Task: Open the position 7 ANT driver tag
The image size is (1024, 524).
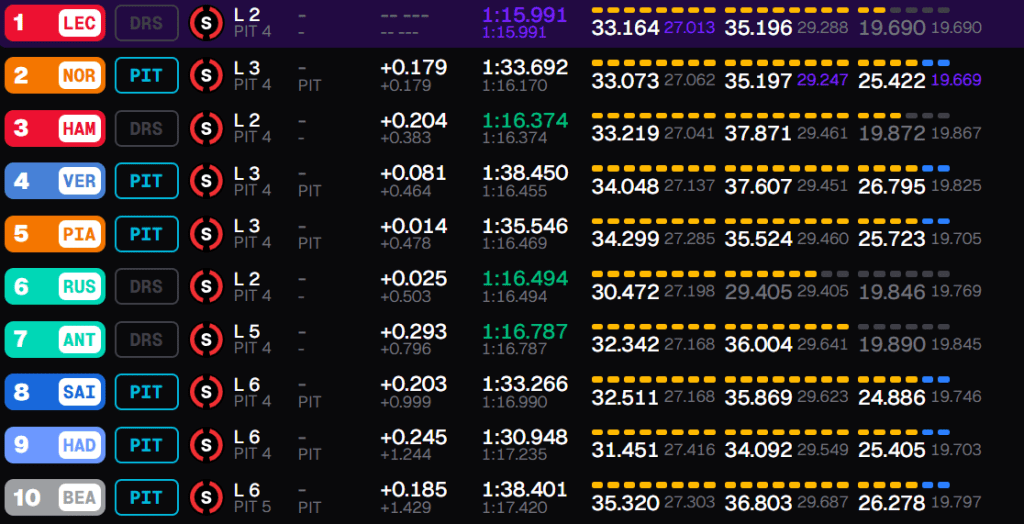Action: 55,339
